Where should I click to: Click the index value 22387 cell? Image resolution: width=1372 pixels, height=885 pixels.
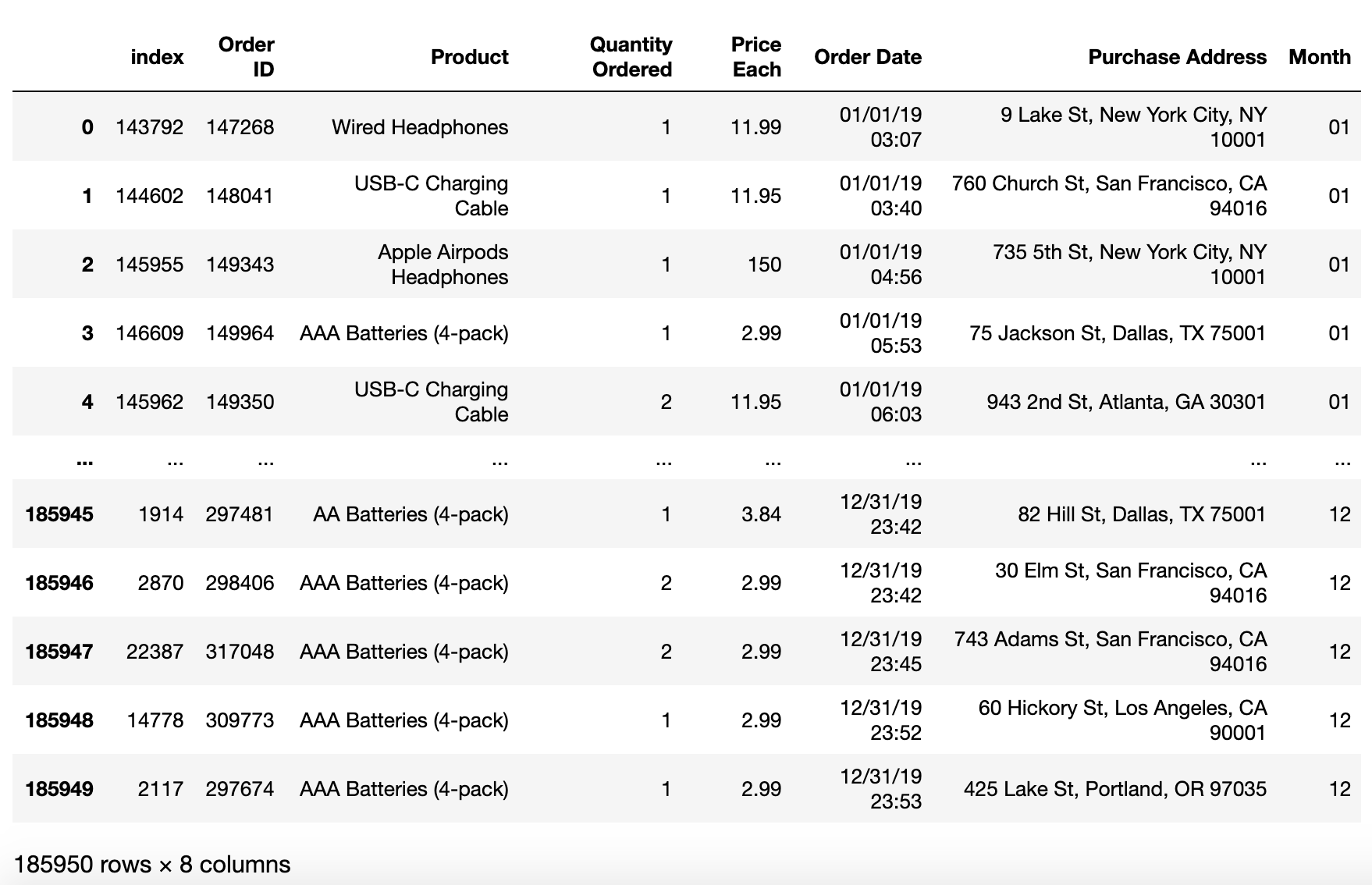coord(155,652)
